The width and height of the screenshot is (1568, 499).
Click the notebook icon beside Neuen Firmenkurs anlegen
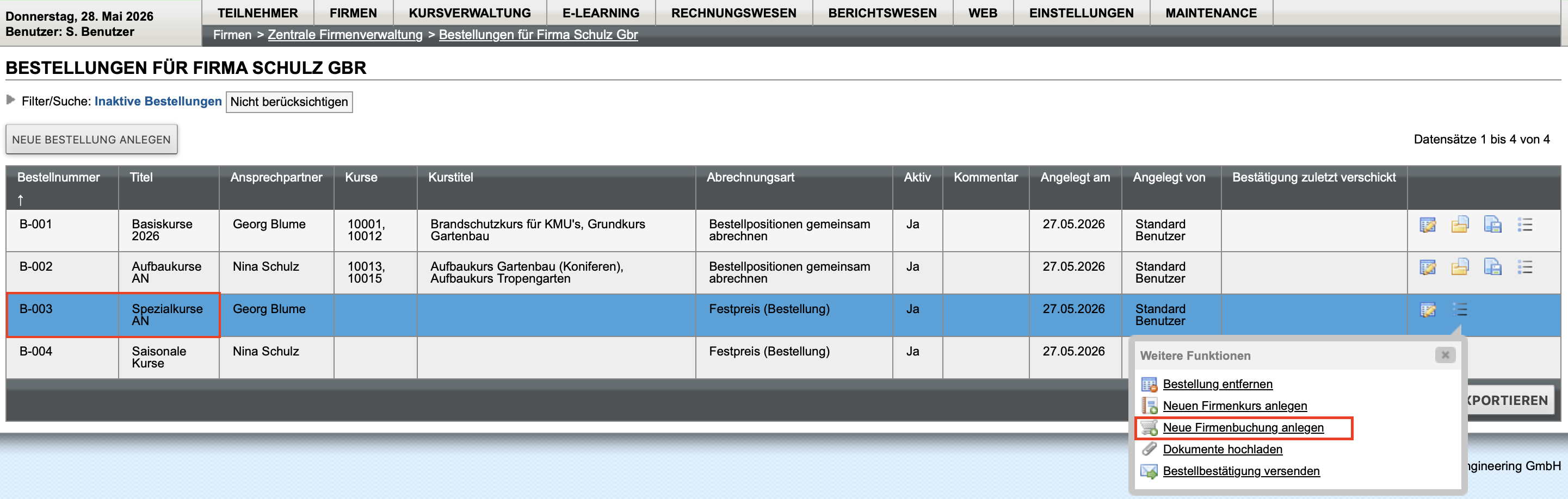pos(1149,406)
